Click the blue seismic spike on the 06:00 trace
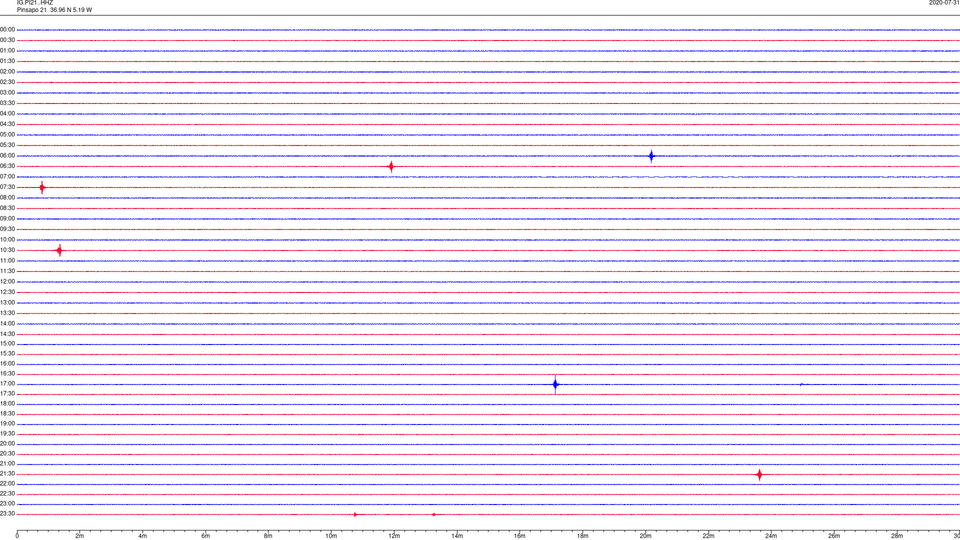960x540 pixels. pyautogui.click(x=651, y=156)
